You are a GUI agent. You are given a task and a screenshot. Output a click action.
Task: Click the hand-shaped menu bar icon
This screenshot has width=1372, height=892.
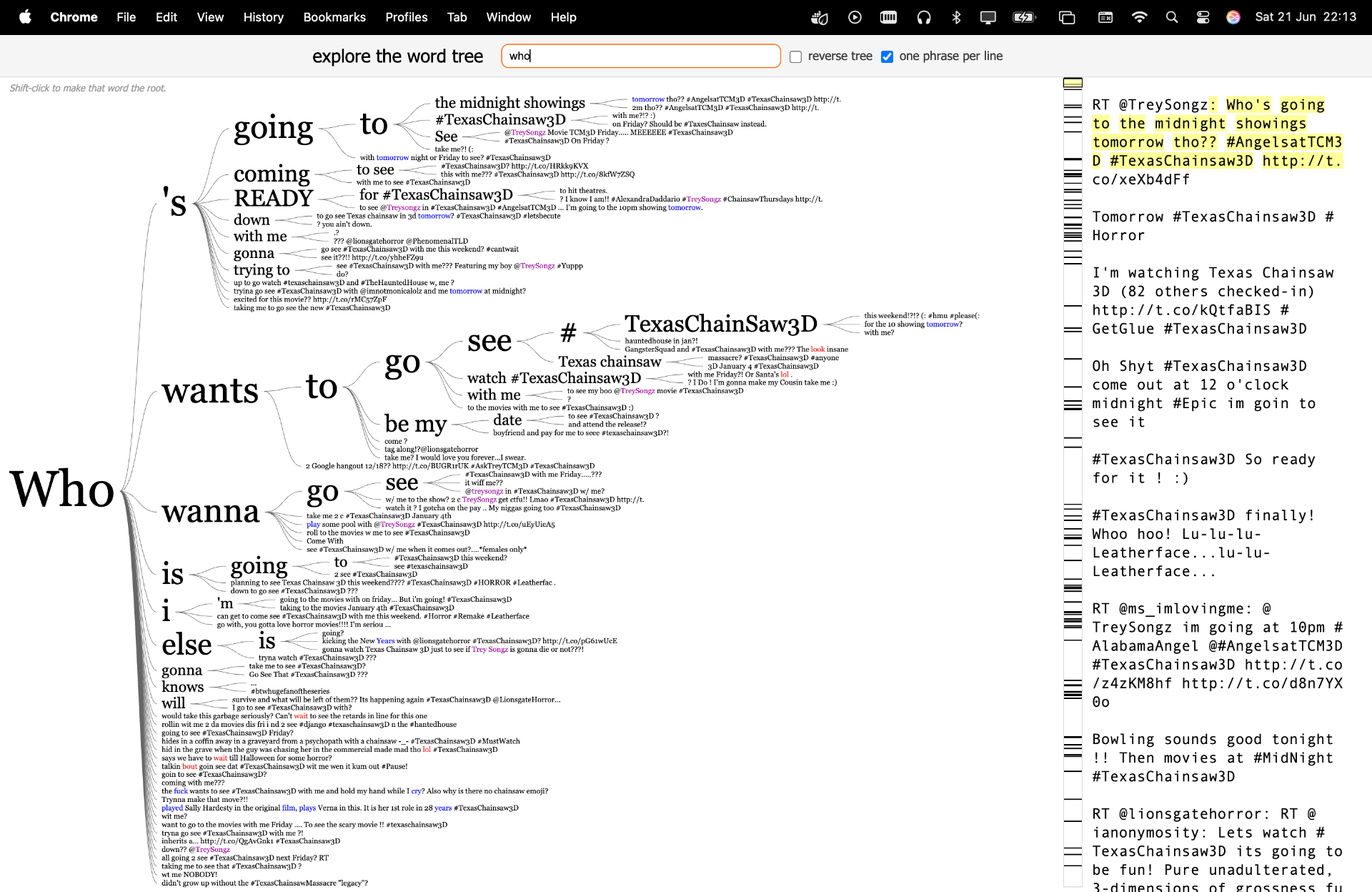click(820, 17)
